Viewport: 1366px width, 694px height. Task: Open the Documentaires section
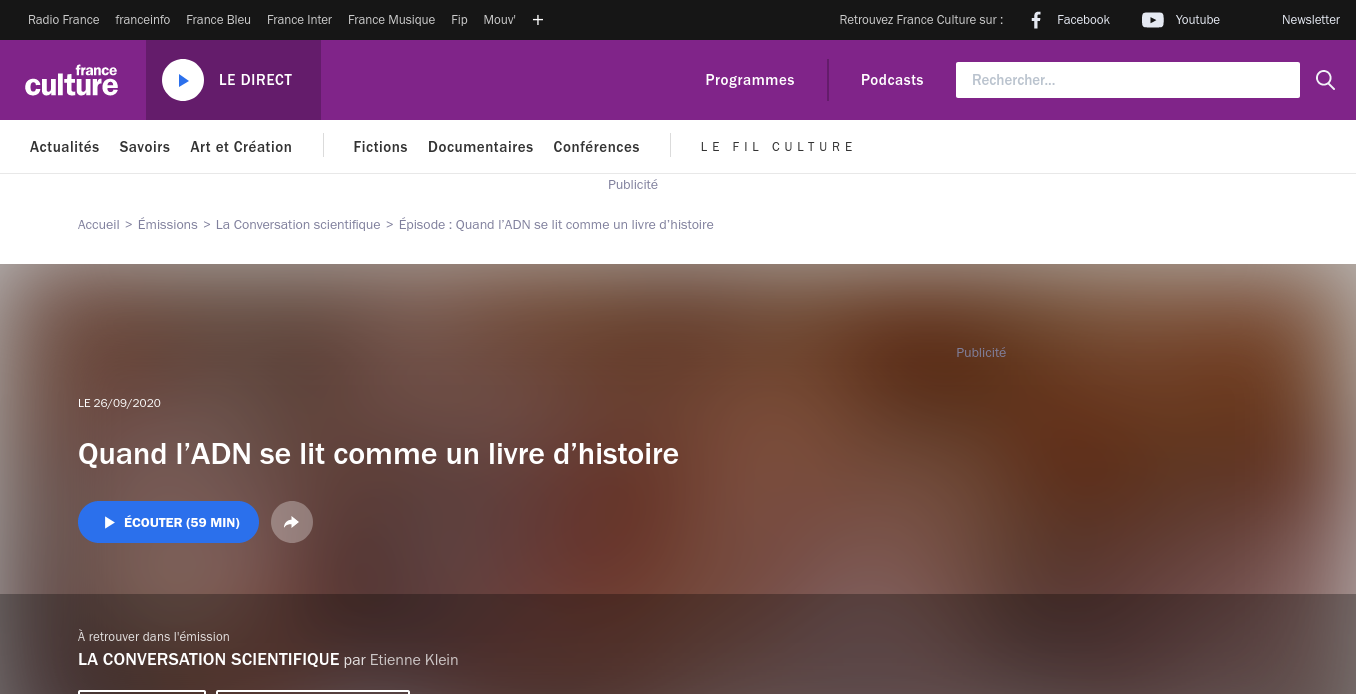tap(481, 147)
